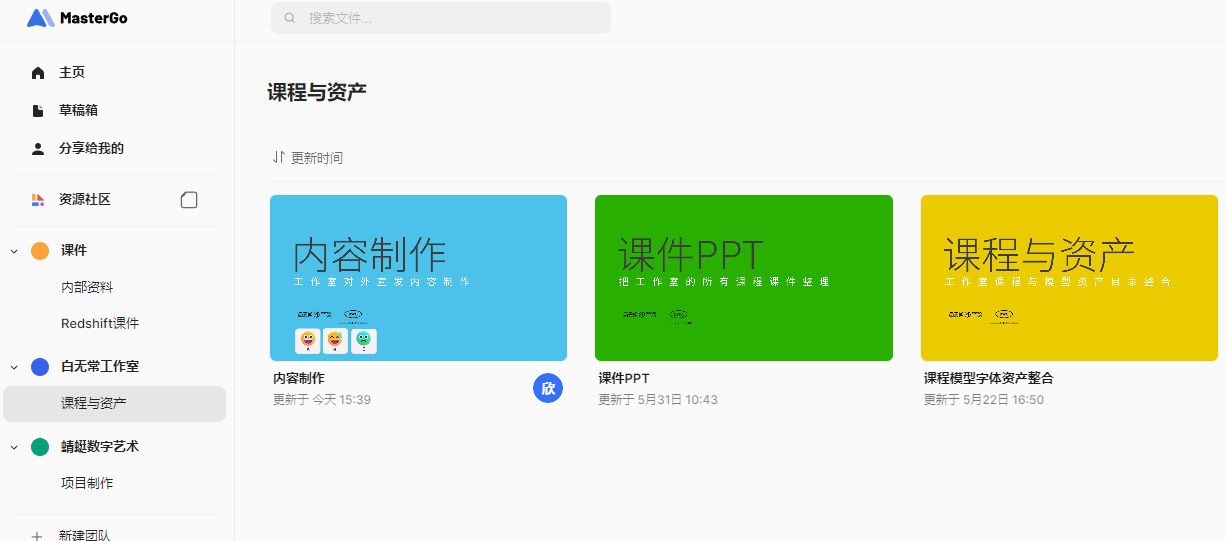
Task: Click the 课程模型字体资产整合 file name
Action: pyautogui.click(x=988, y=379)
